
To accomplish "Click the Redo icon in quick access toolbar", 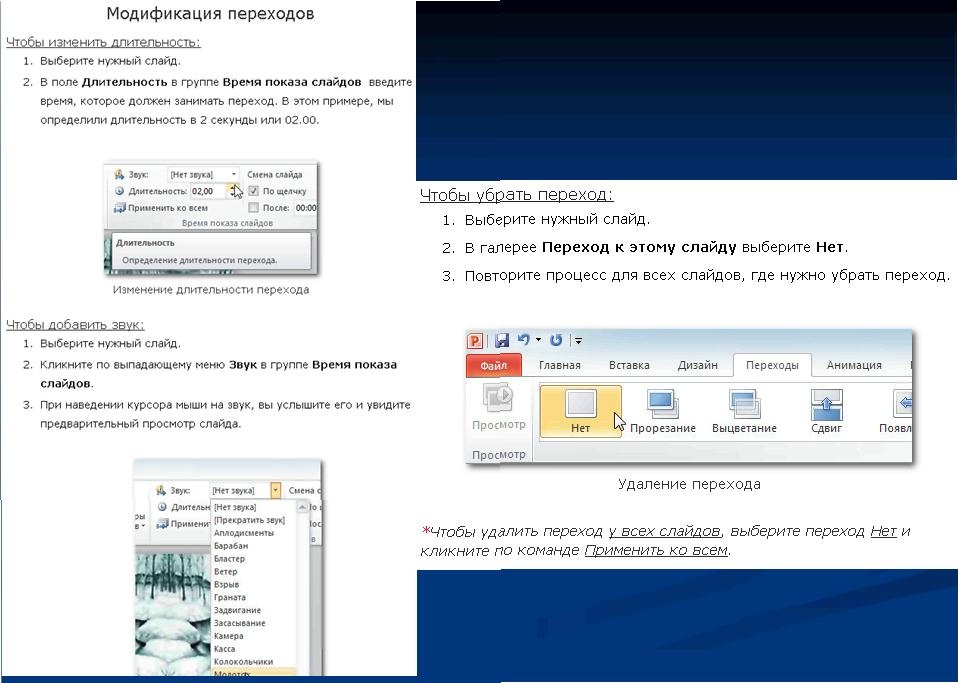I will (x=556, y=341).
